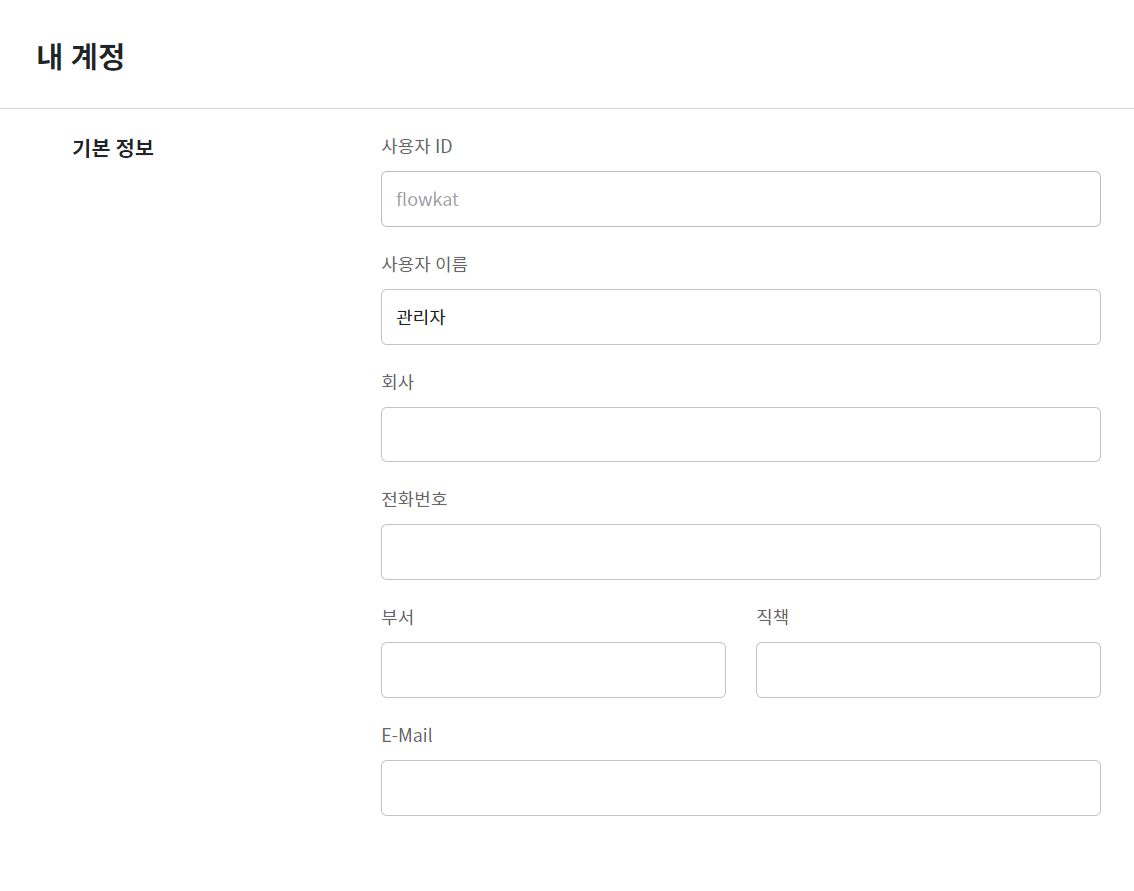1134x891 pixels.
Task: Select the 기본 정보 section title
Action: tap(113, 149)
